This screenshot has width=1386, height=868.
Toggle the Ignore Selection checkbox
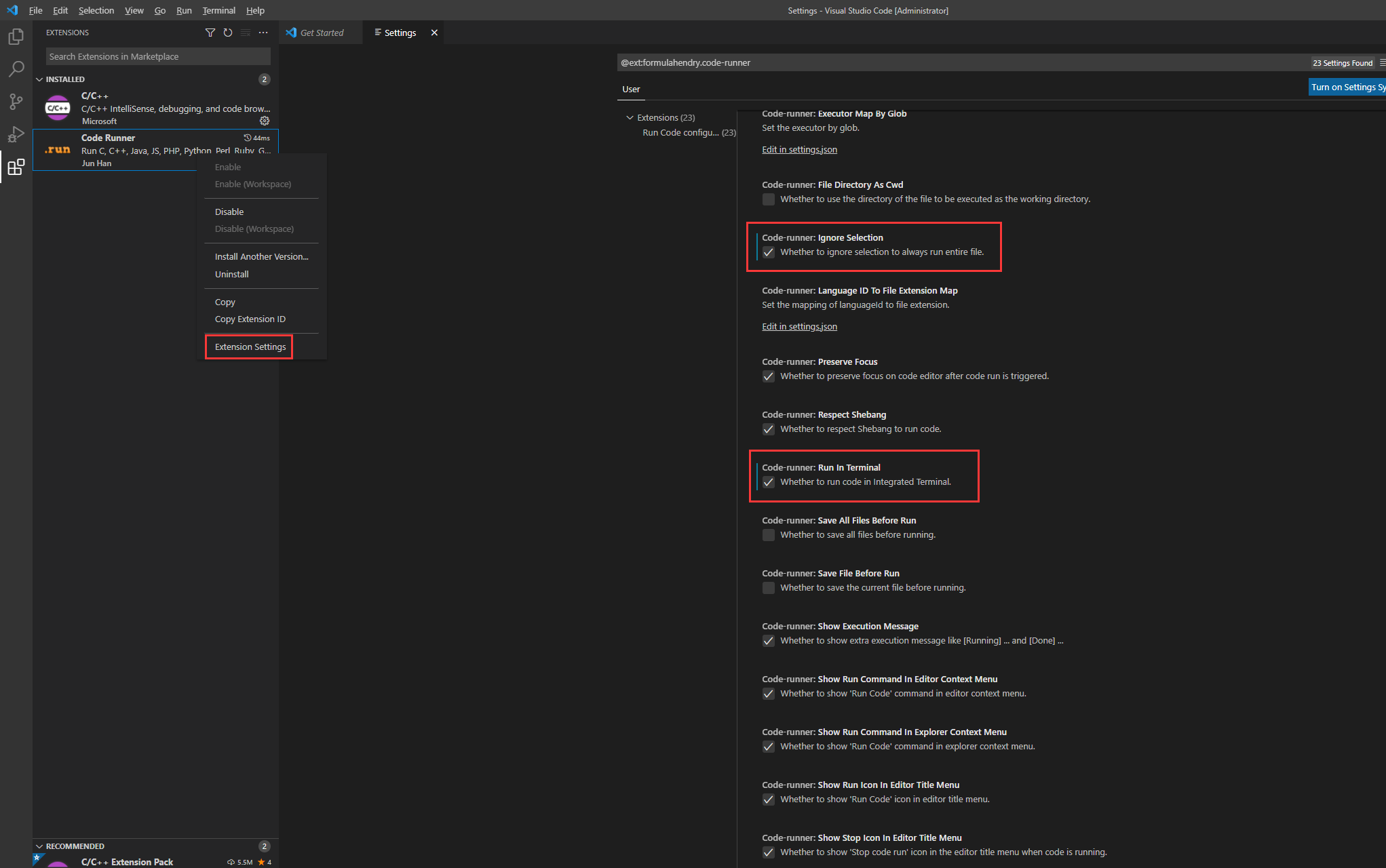[768, 252]
